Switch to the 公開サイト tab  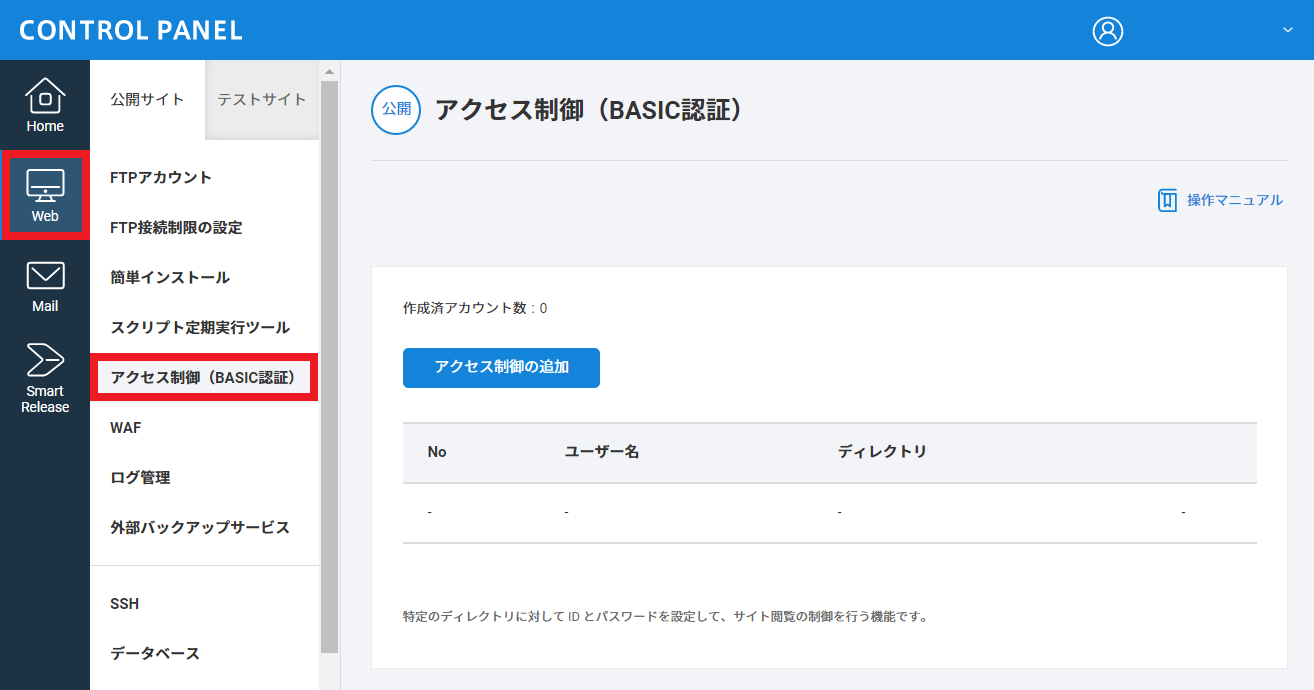pyautogui.click(x=147, y=100)
